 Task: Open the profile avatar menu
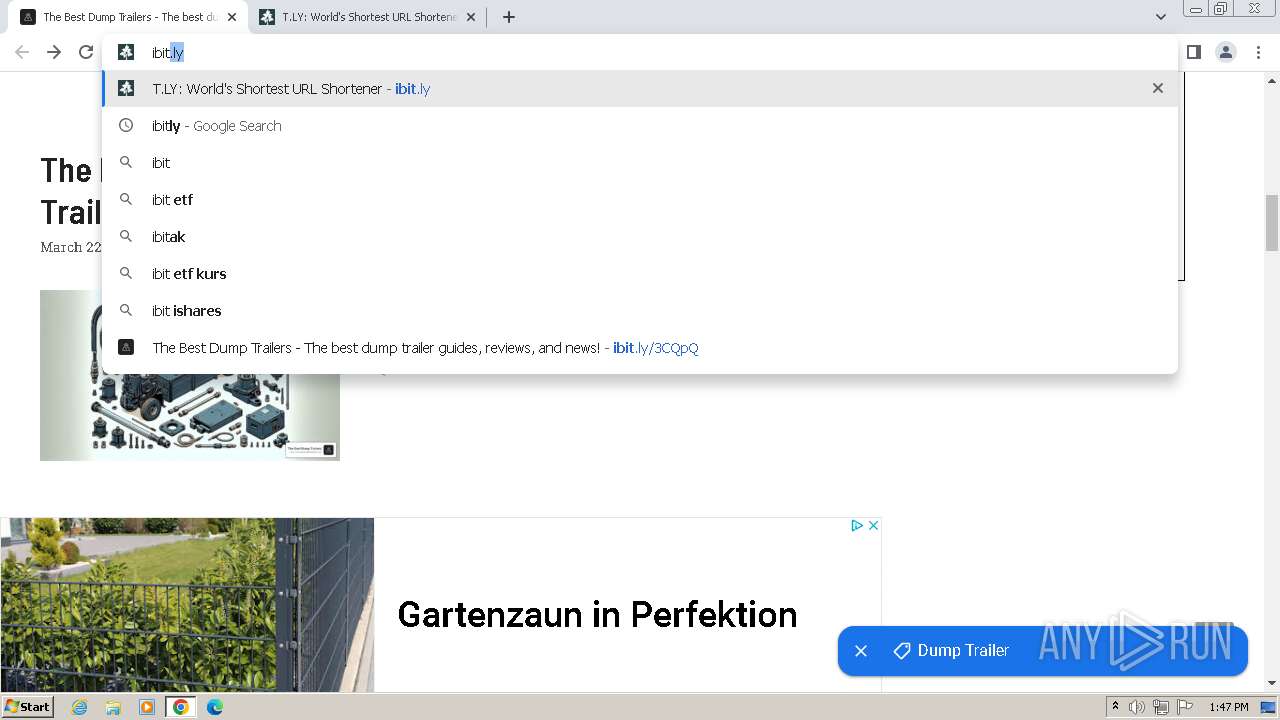pos(1226,52)
